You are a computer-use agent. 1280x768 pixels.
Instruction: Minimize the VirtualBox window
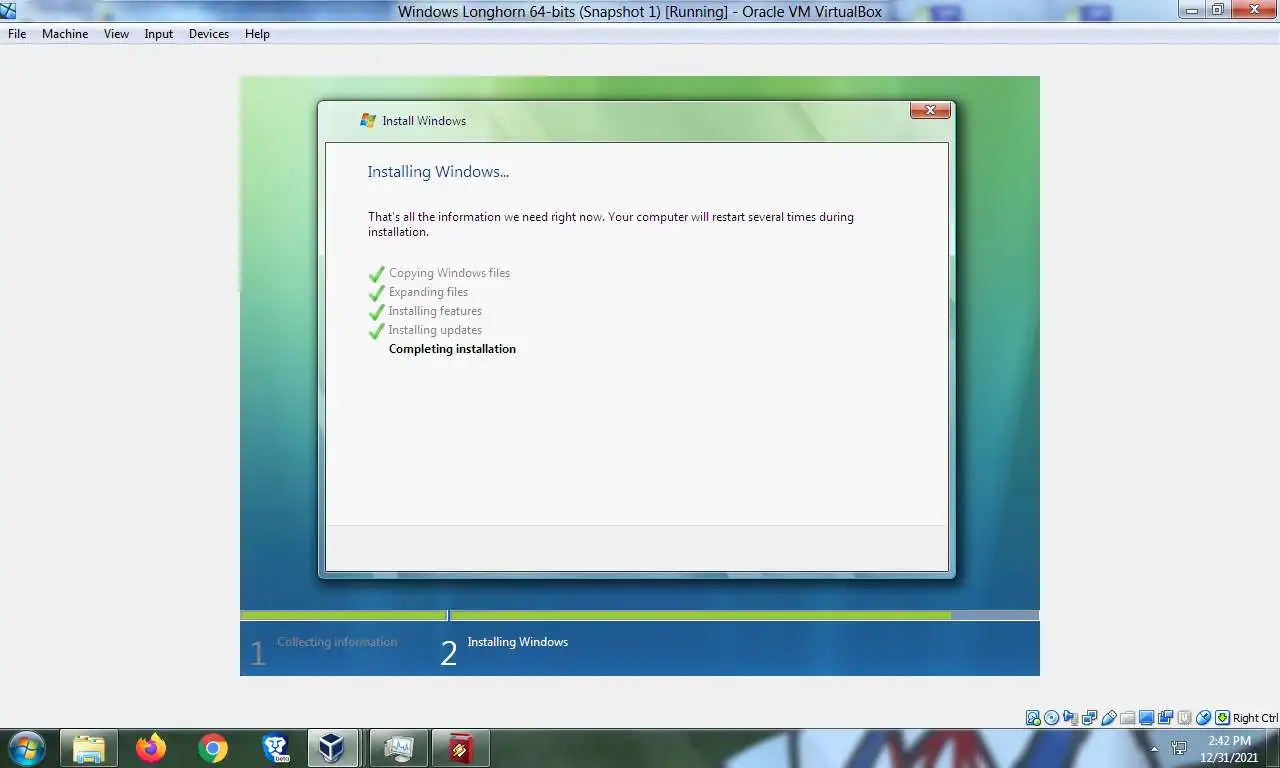[x=1192, y=10]
